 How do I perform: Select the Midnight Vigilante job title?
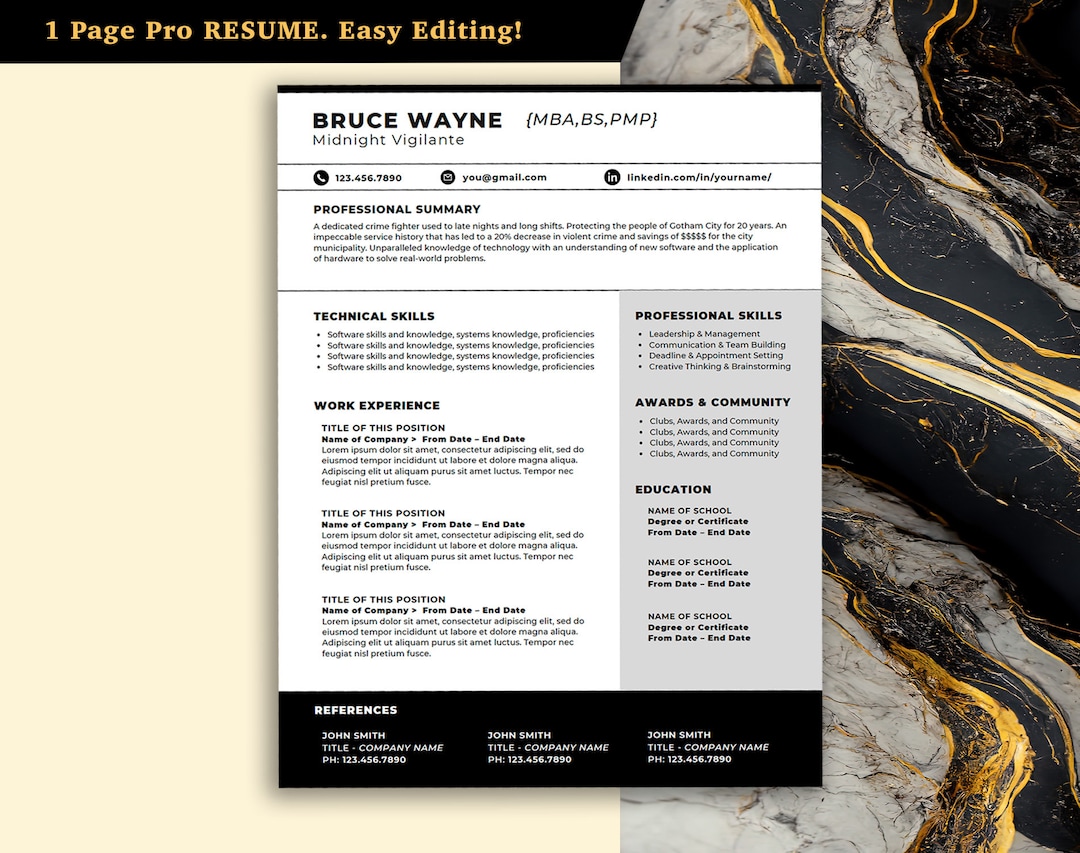pos(388,140)
